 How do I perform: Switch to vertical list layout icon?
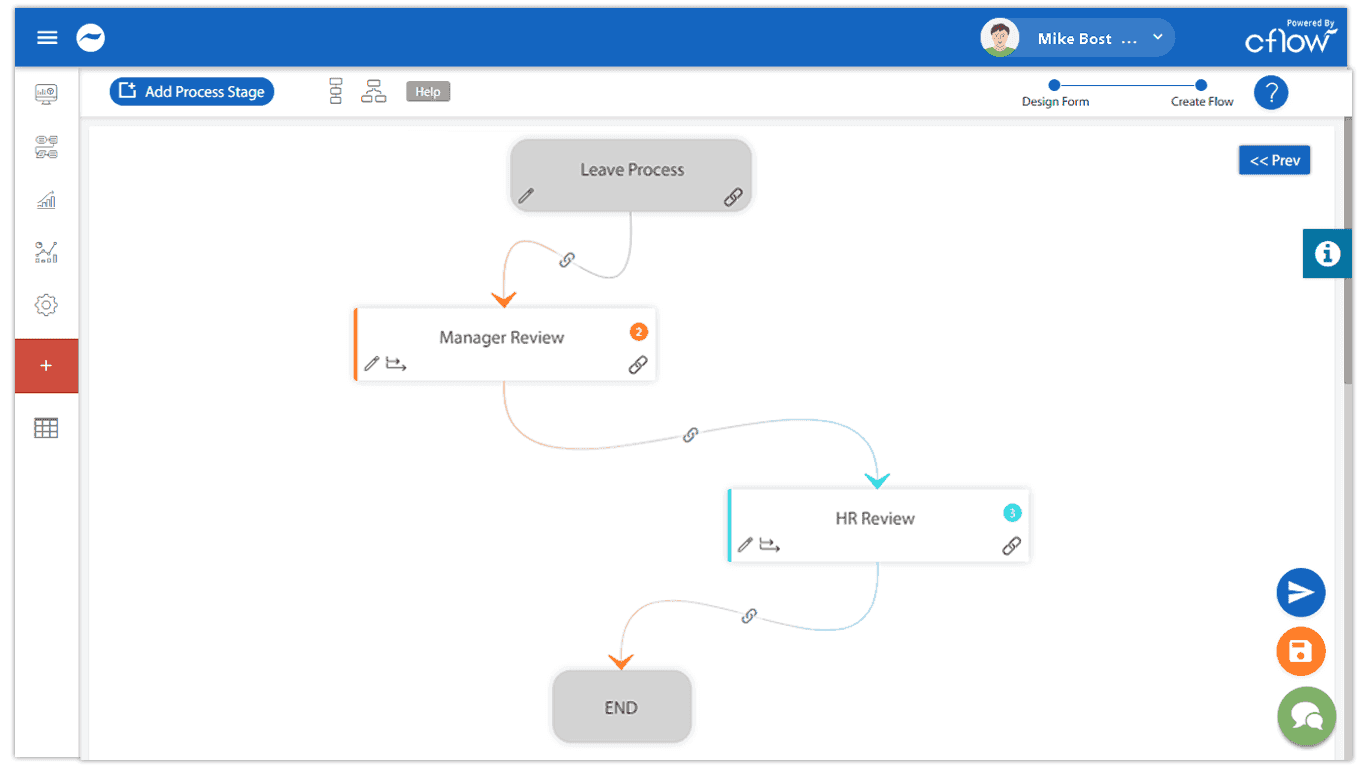(336, 91)
